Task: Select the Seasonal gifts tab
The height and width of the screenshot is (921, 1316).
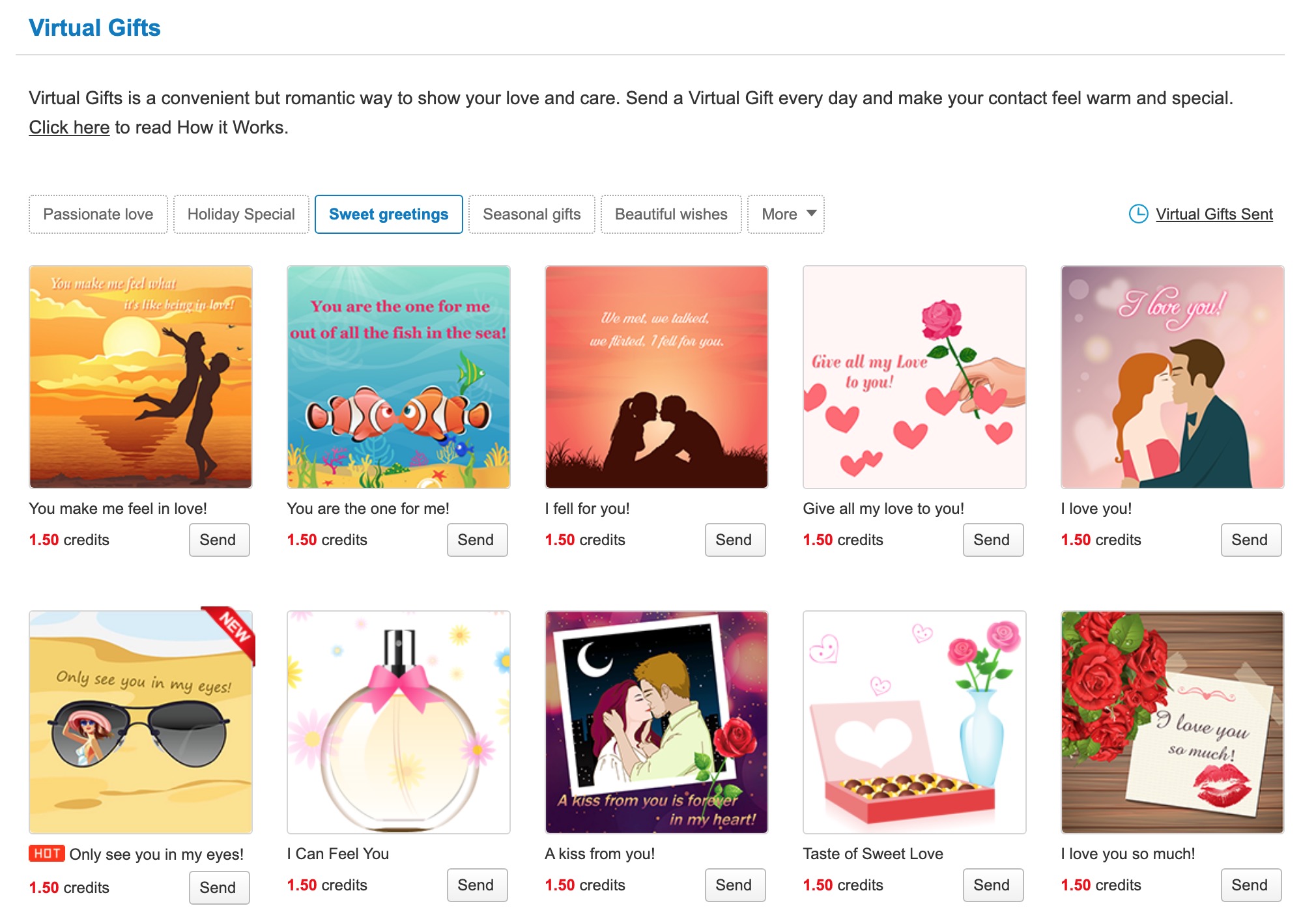Action: coord(532,214)
